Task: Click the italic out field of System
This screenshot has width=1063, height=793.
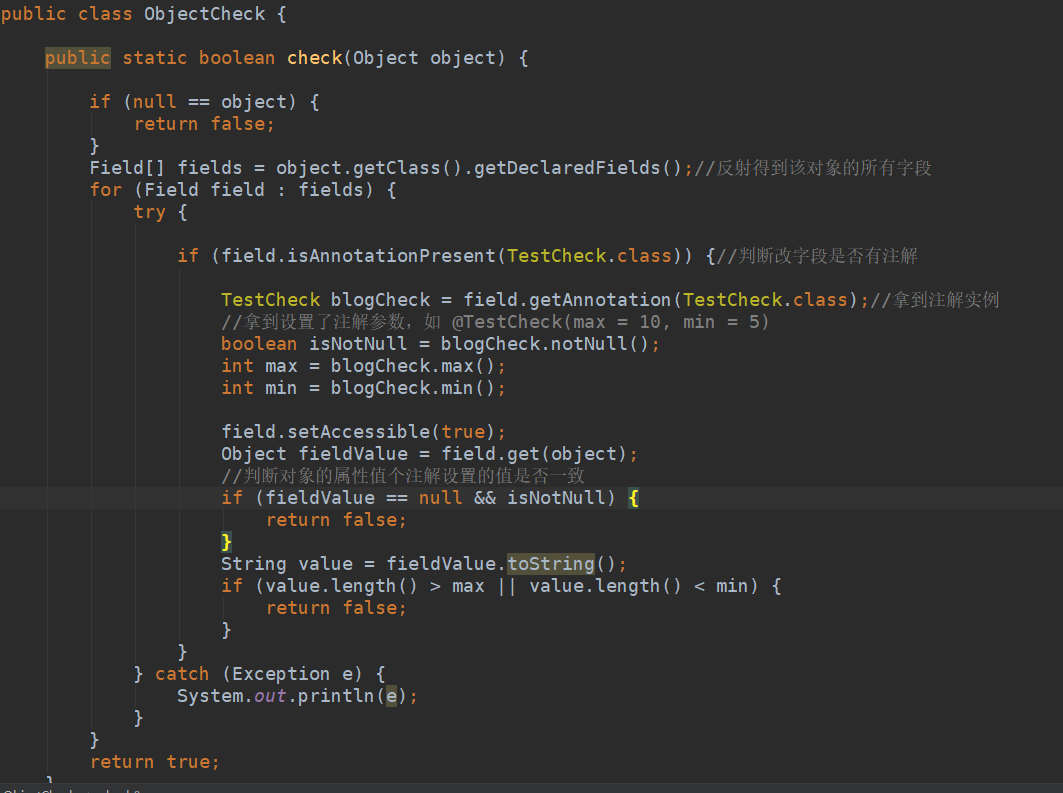Action: [270, 696]
